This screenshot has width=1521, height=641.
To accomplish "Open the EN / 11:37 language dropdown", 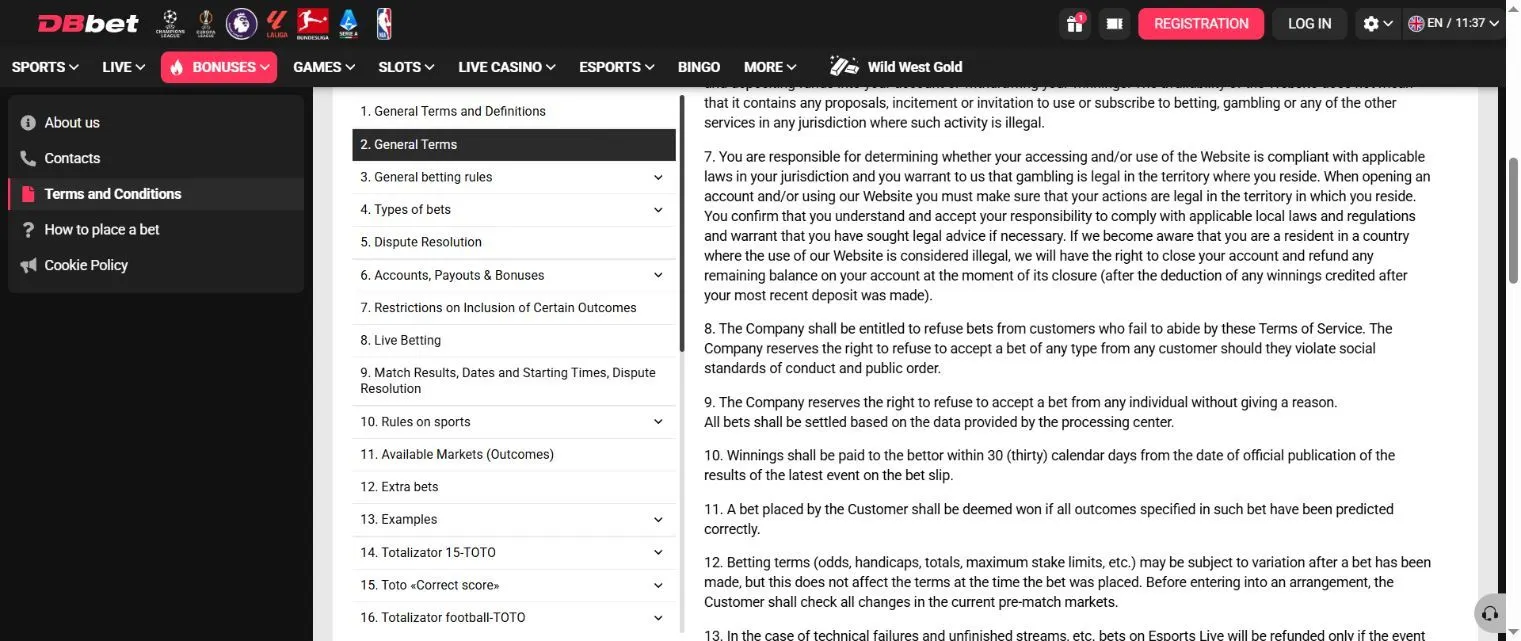I will (x=1455, y=23).
